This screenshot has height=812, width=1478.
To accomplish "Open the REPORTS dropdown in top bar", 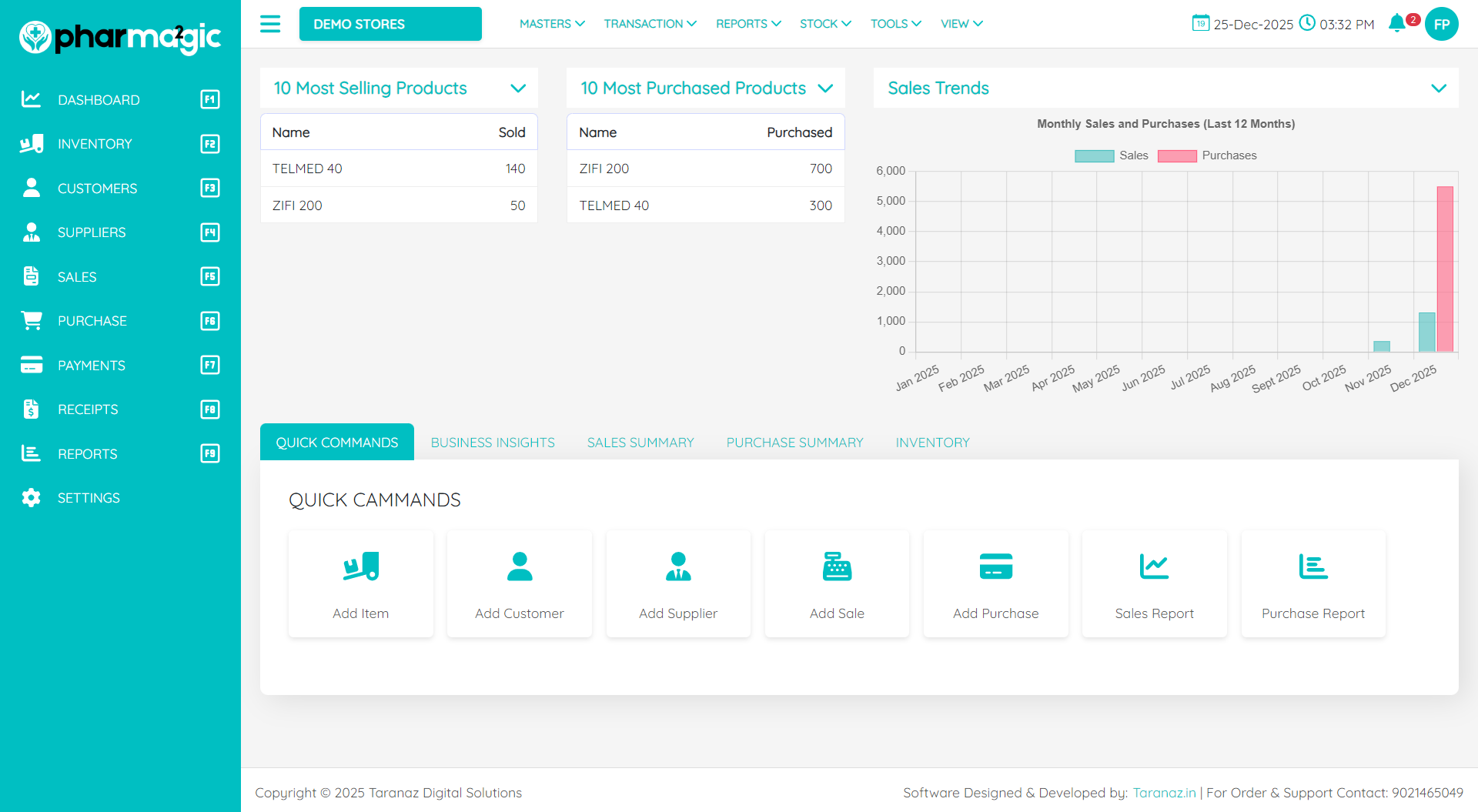I will [747, 24].
